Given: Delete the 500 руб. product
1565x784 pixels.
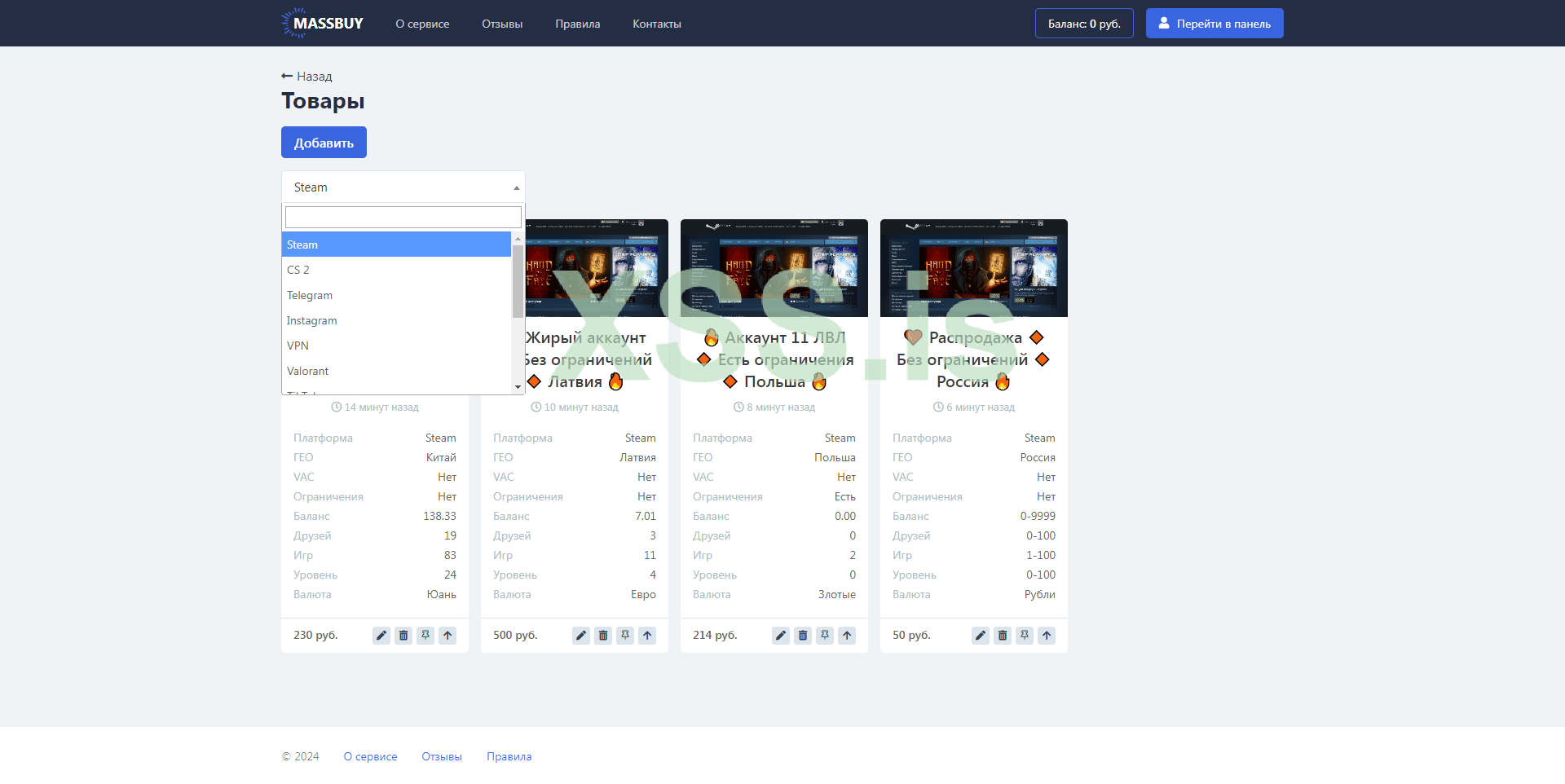Looking at the screenshot, I should tap(603, 636).
